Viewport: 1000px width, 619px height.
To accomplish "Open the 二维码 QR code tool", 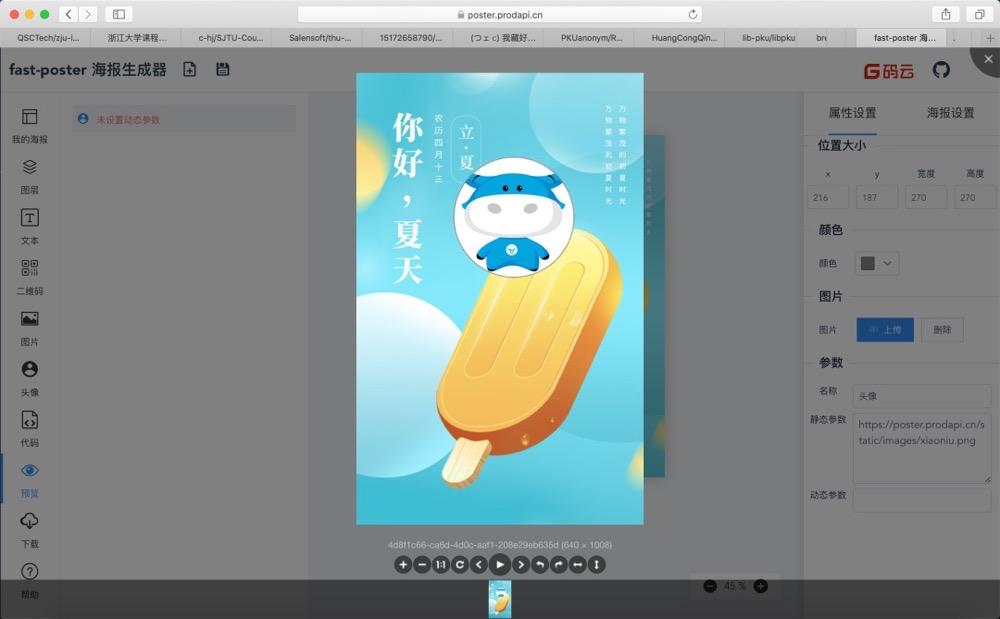I will [29, 278].
